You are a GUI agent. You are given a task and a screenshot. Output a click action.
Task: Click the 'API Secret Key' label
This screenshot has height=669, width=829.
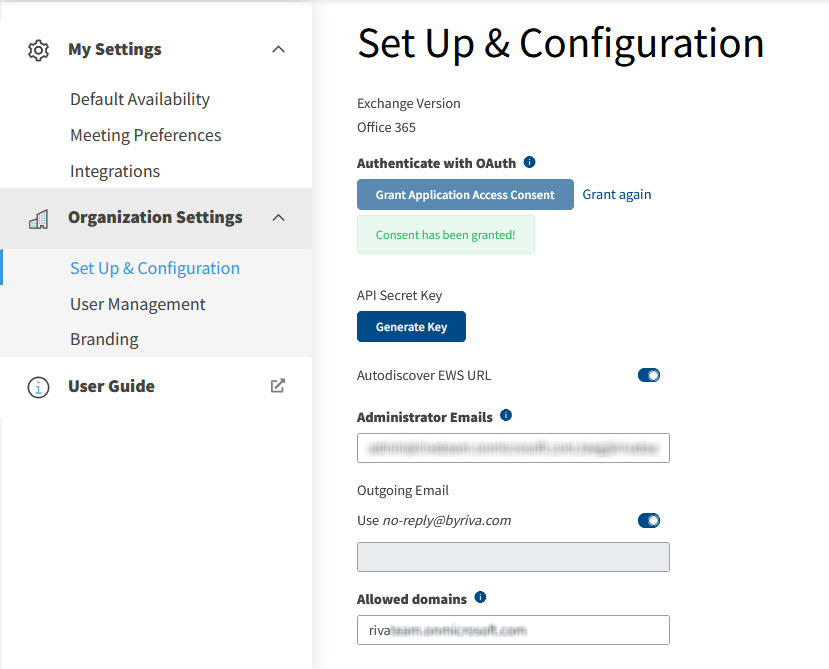coord(399,296)
